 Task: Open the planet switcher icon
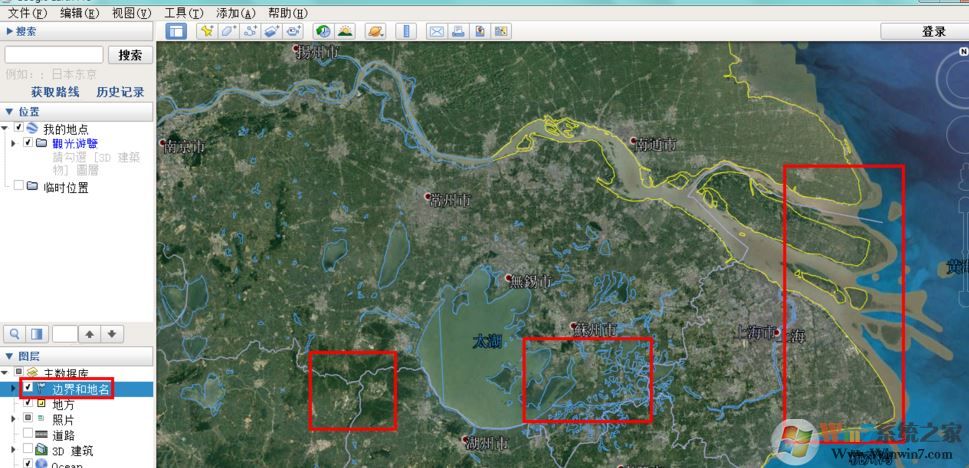tap(375, 31)
